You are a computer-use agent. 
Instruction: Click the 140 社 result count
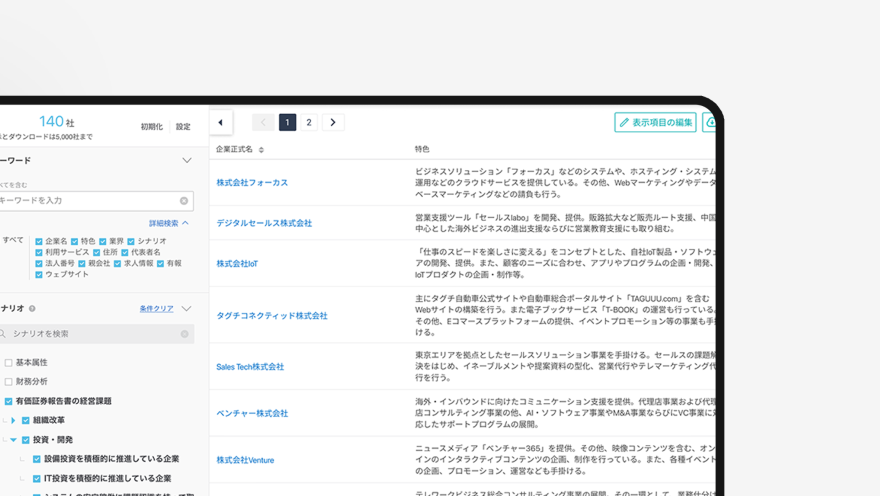click(56, 122)
